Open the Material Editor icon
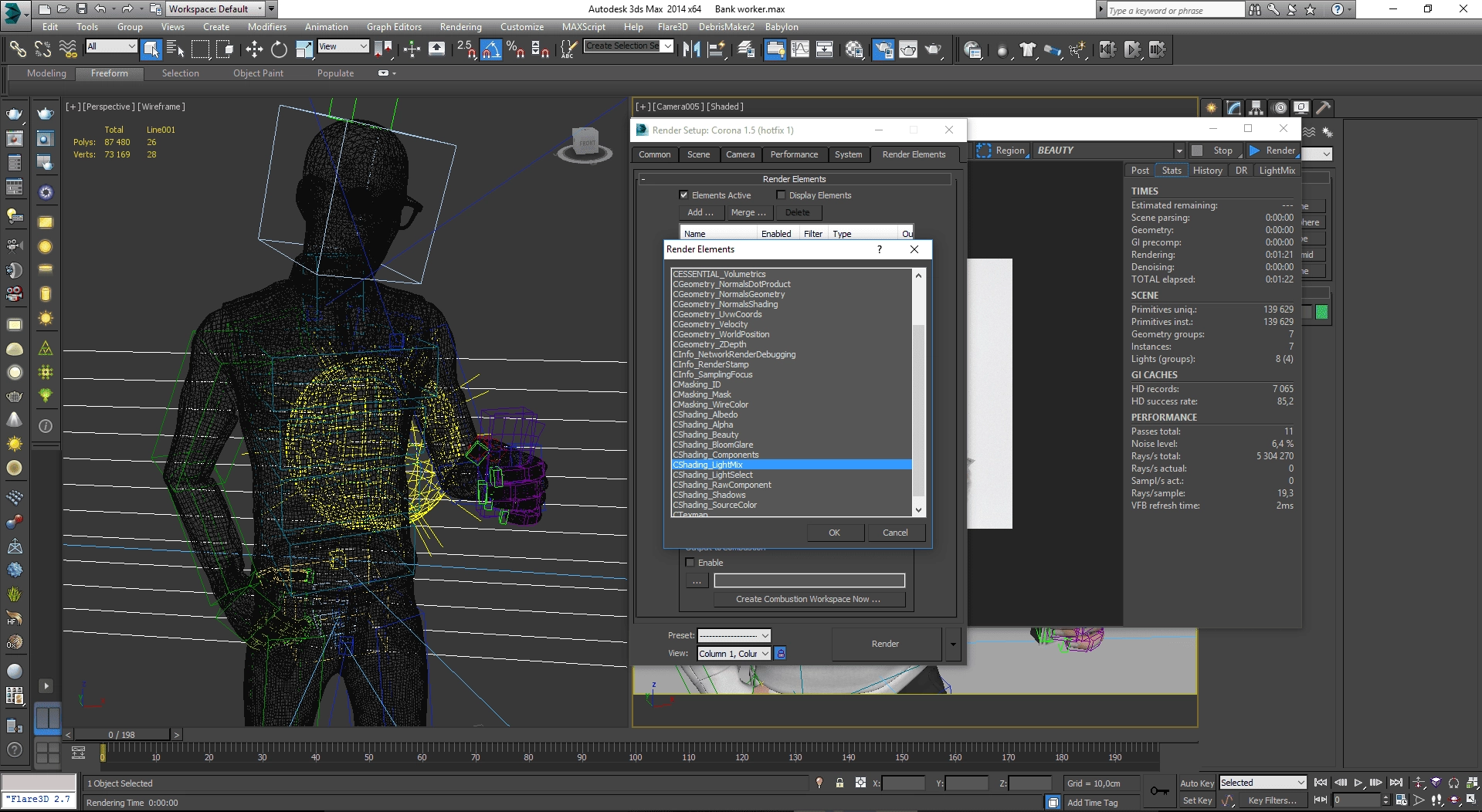 point(854,49)
